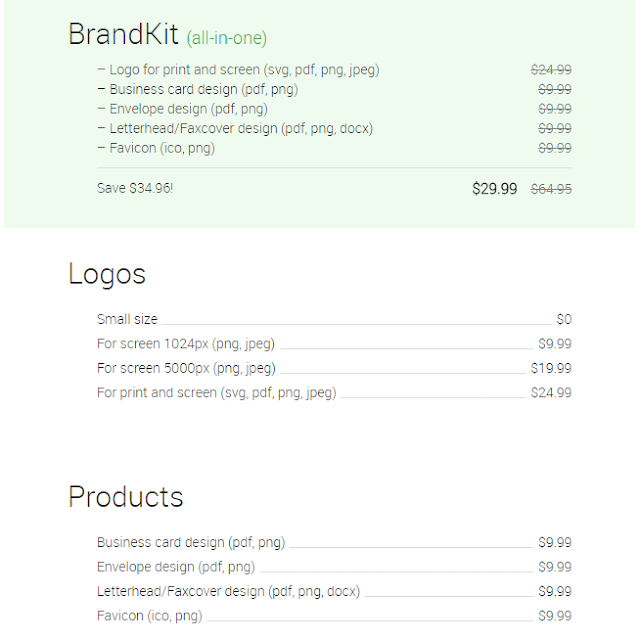Click the Products section heading
Screen dimensions: 640x640
(x=126, y=497)
